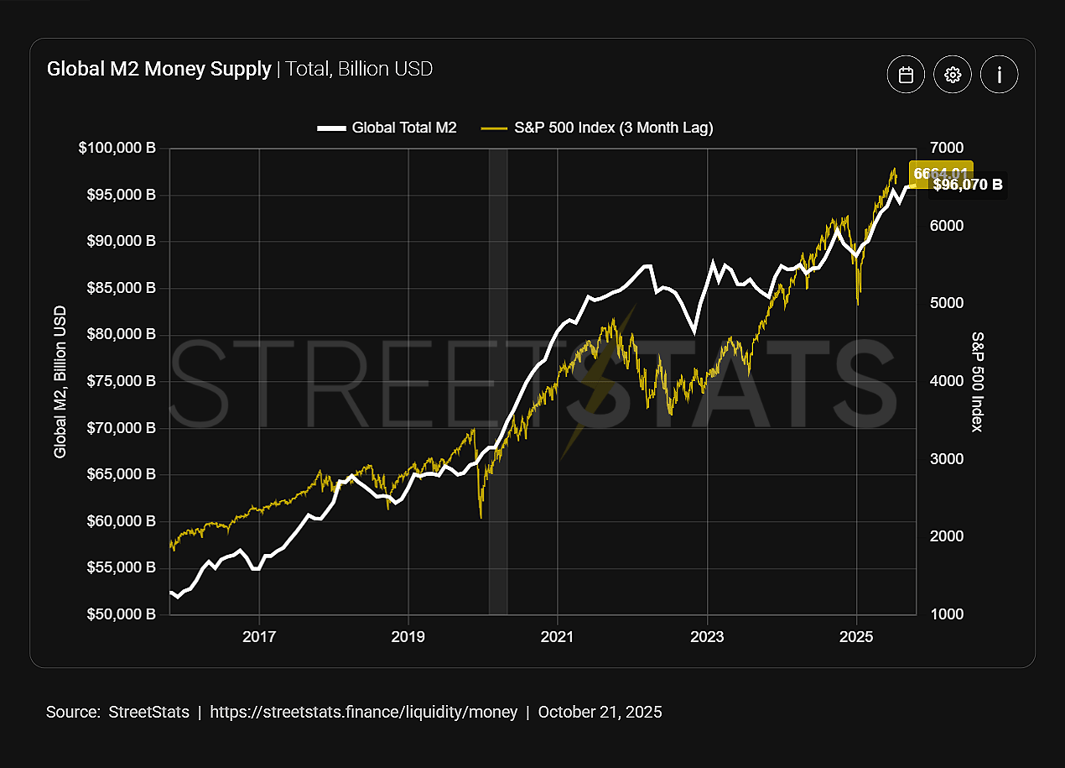The height and width of the screenshot is (768, 1065).
Task: Open the chart settings gear
Action: 952,74
